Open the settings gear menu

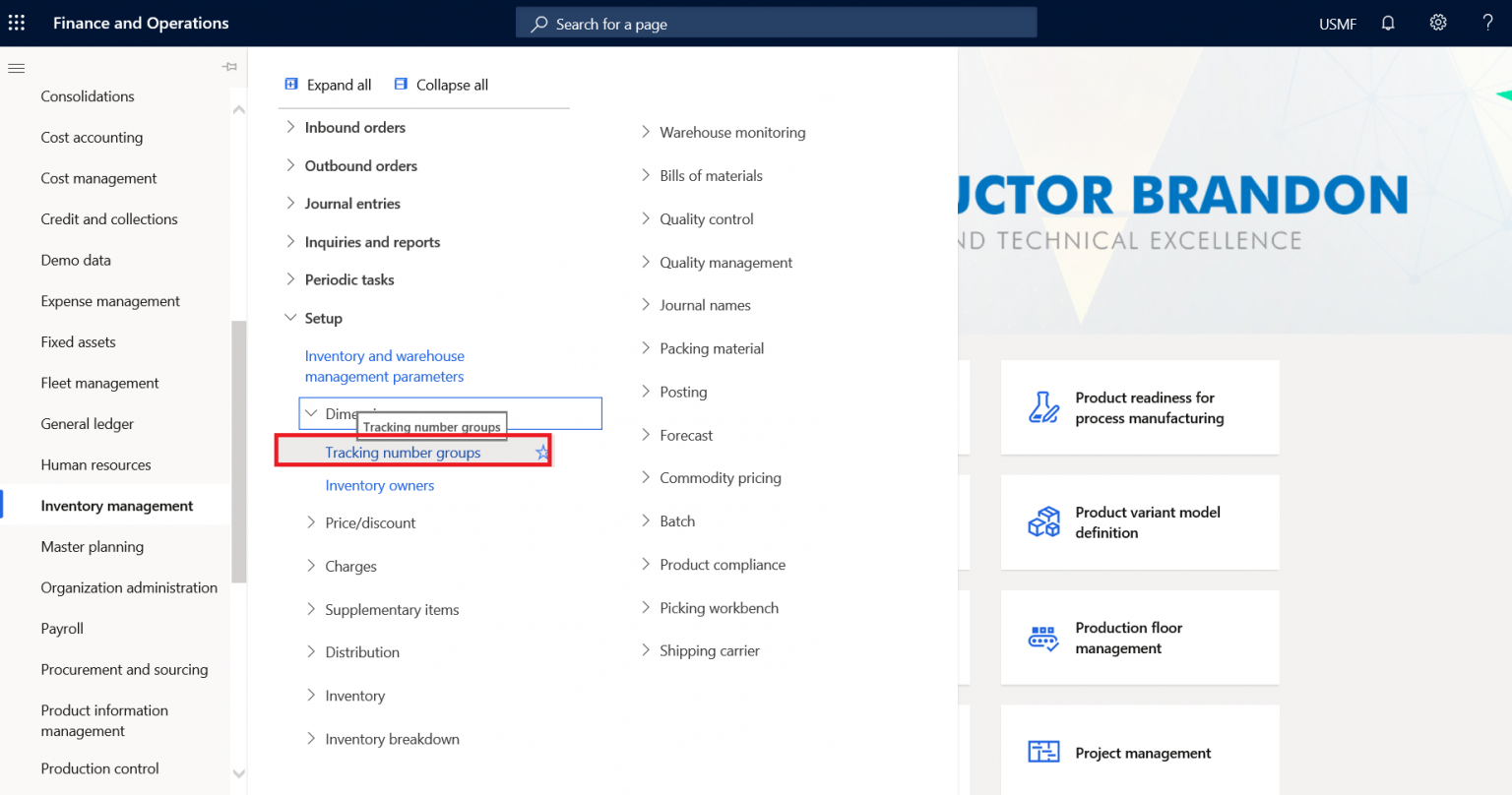coord(1438,22)
